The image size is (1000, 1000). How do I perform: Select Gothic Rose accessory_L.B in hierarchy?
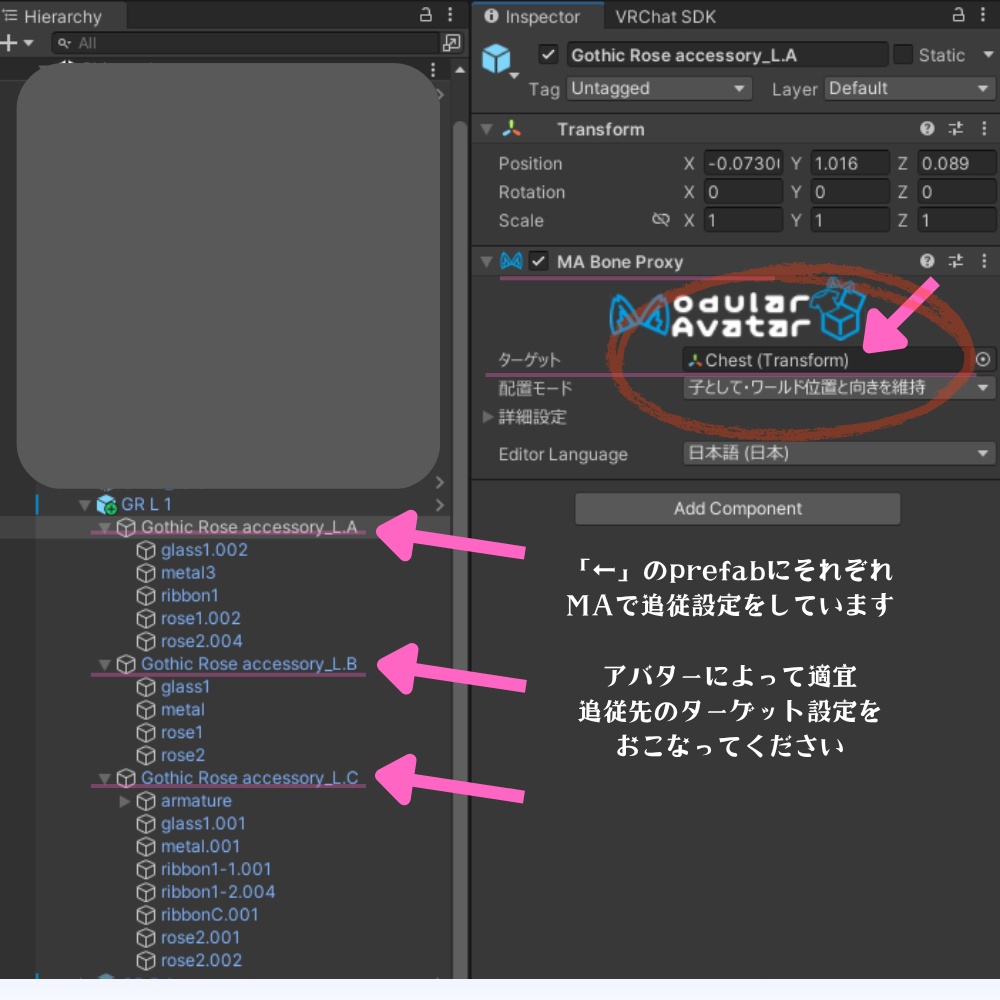click(x=249, y=664)
